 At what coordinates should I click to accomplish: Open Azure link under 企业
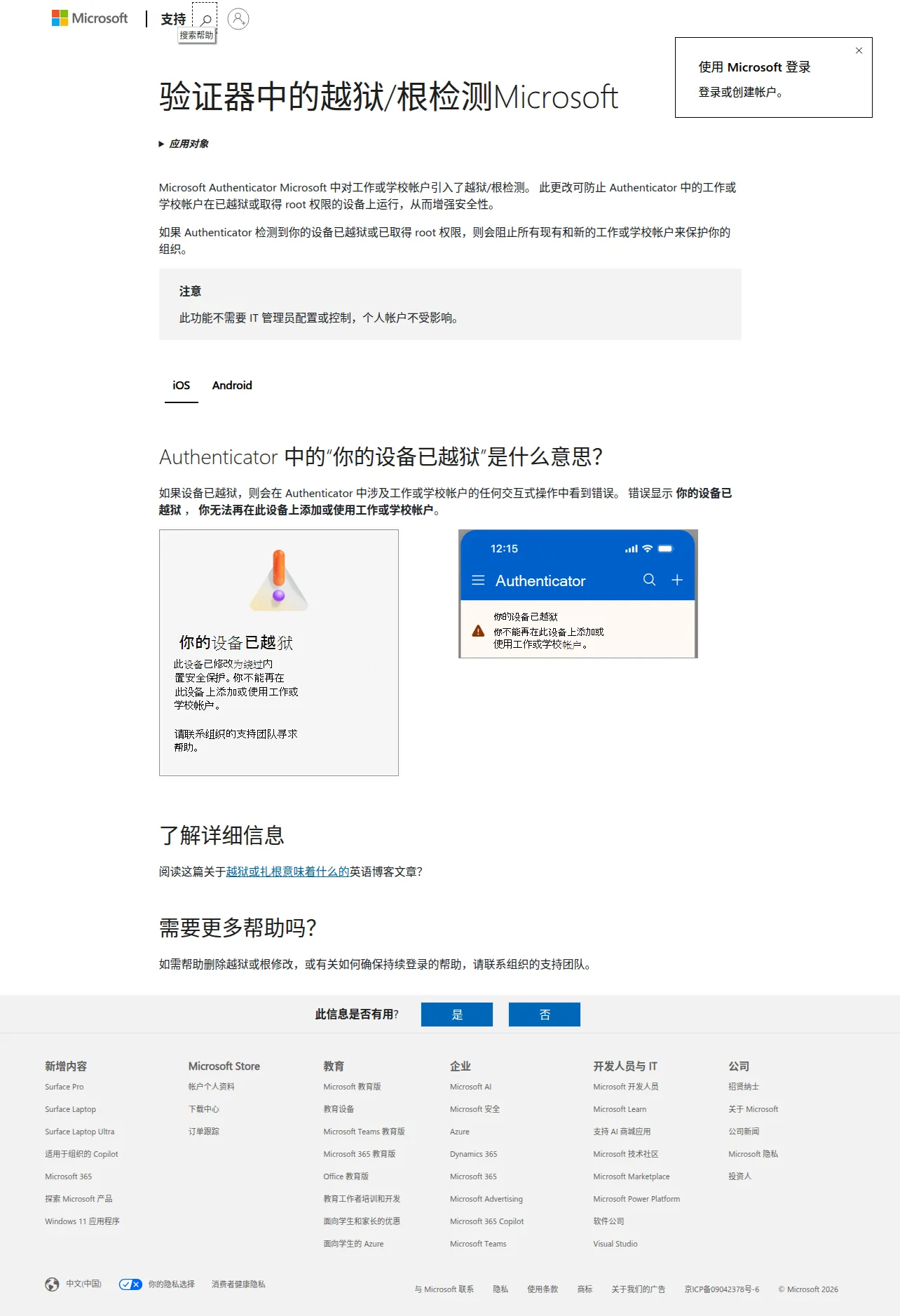tap(460, 1132)
